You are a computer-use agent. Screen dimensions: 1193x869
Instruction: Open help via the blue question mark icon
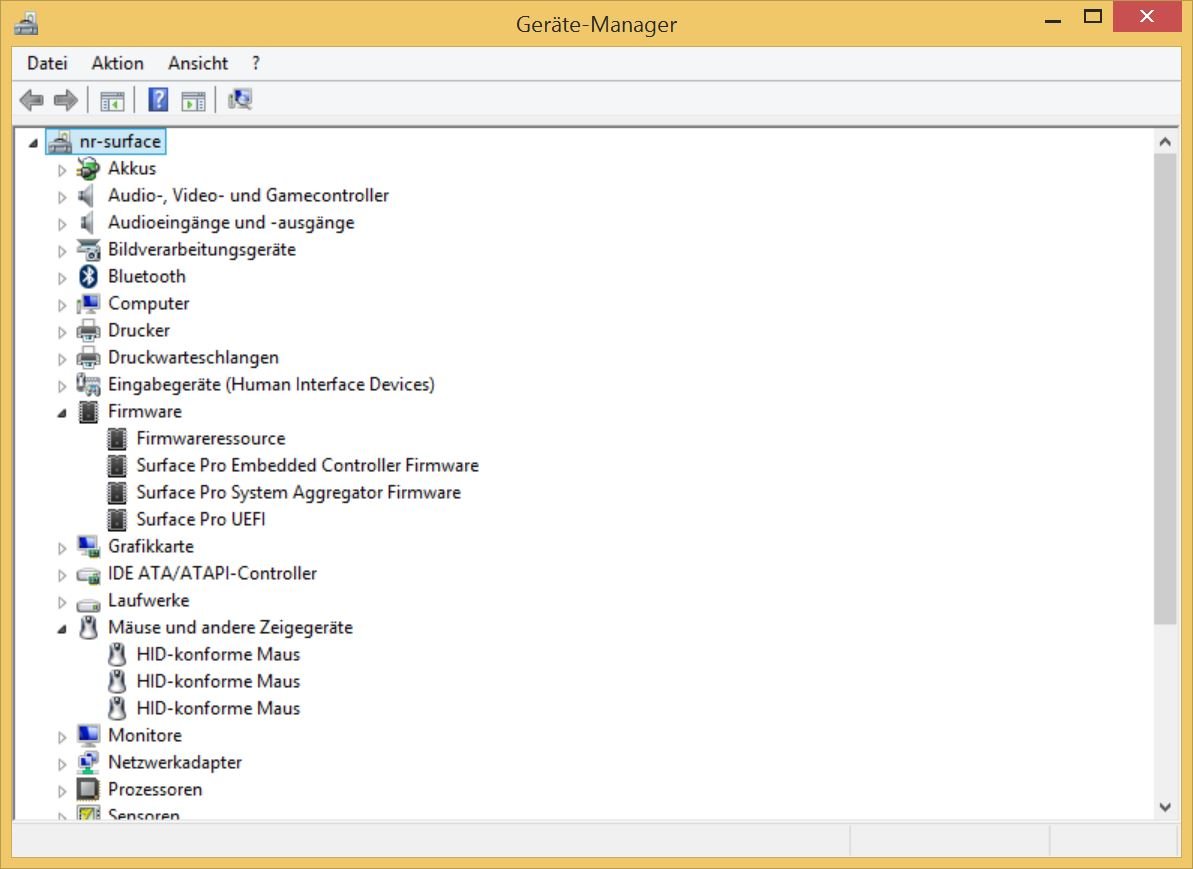click(x=158, y=100)
